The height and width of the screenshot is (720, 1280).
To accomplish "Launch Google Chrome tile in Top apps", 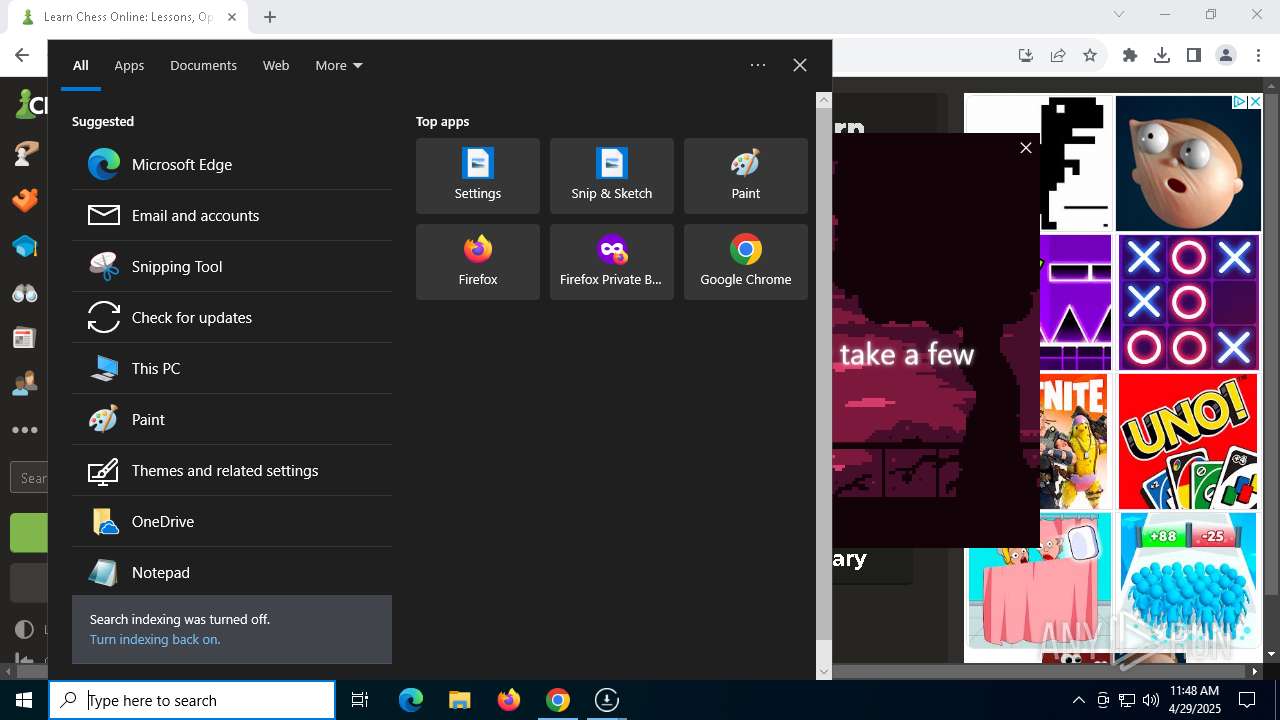I will pyautogui.click(x=746, y=262).
